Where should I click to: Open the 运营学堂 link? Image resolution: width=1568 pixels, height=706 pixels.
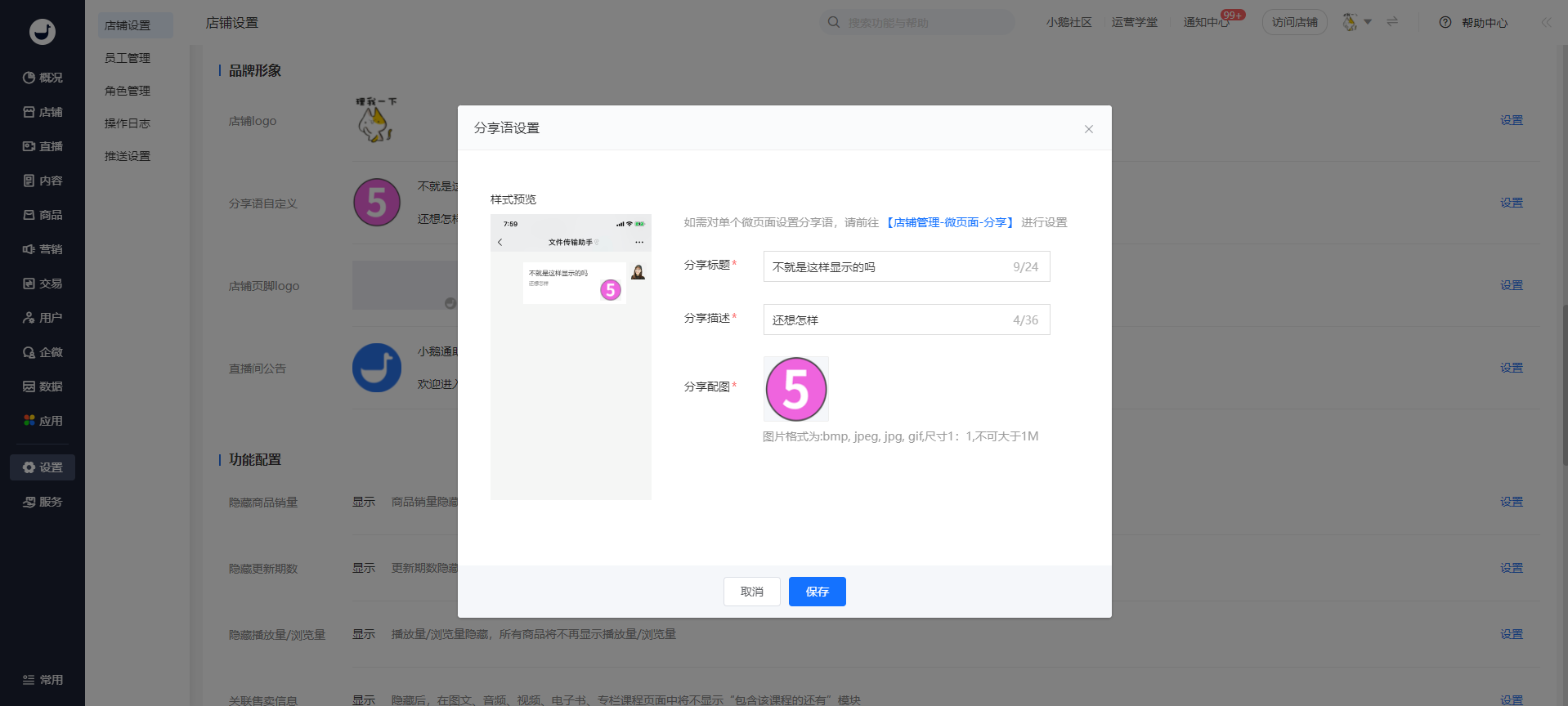[x=1134, y=22]
